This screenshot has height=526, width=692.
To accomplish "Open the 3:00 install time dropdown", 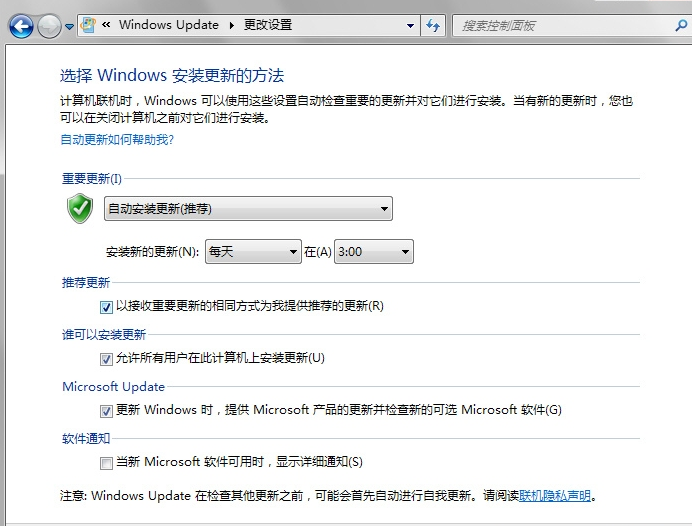I will (374, 252).
